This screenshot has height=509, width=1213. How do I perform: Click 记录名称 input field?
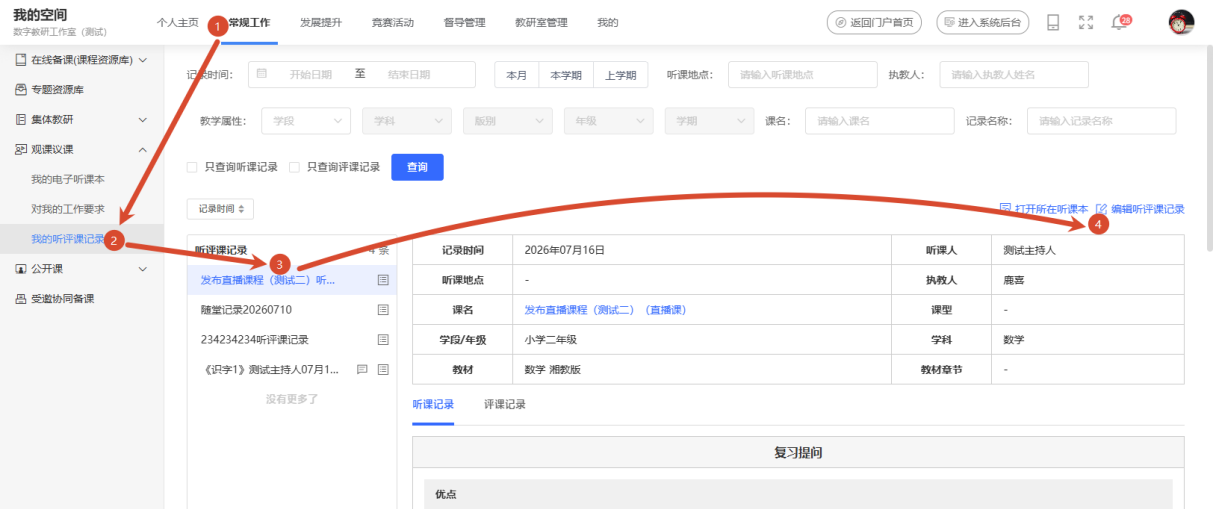point(1101,120)
